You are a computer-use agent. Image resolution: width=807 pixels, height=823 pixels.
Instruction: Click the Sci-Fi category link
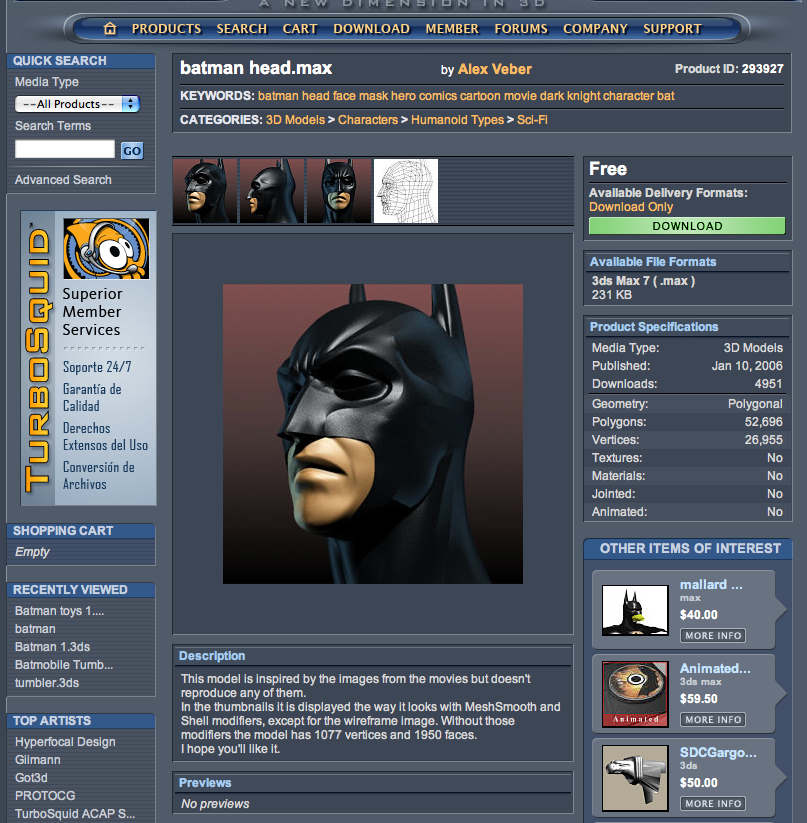point(532,120)
